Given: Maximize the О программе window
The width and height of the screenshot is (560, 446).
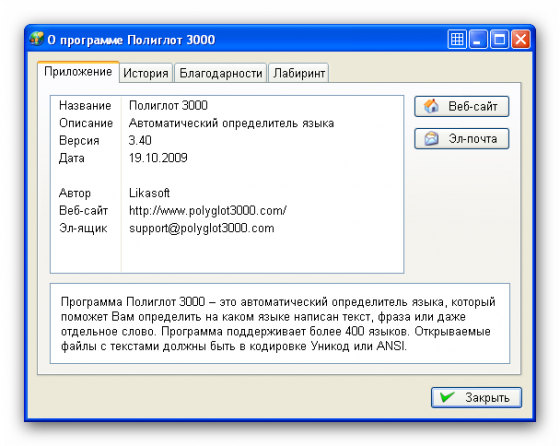Looking at the screenshot, I should point(499,39).
